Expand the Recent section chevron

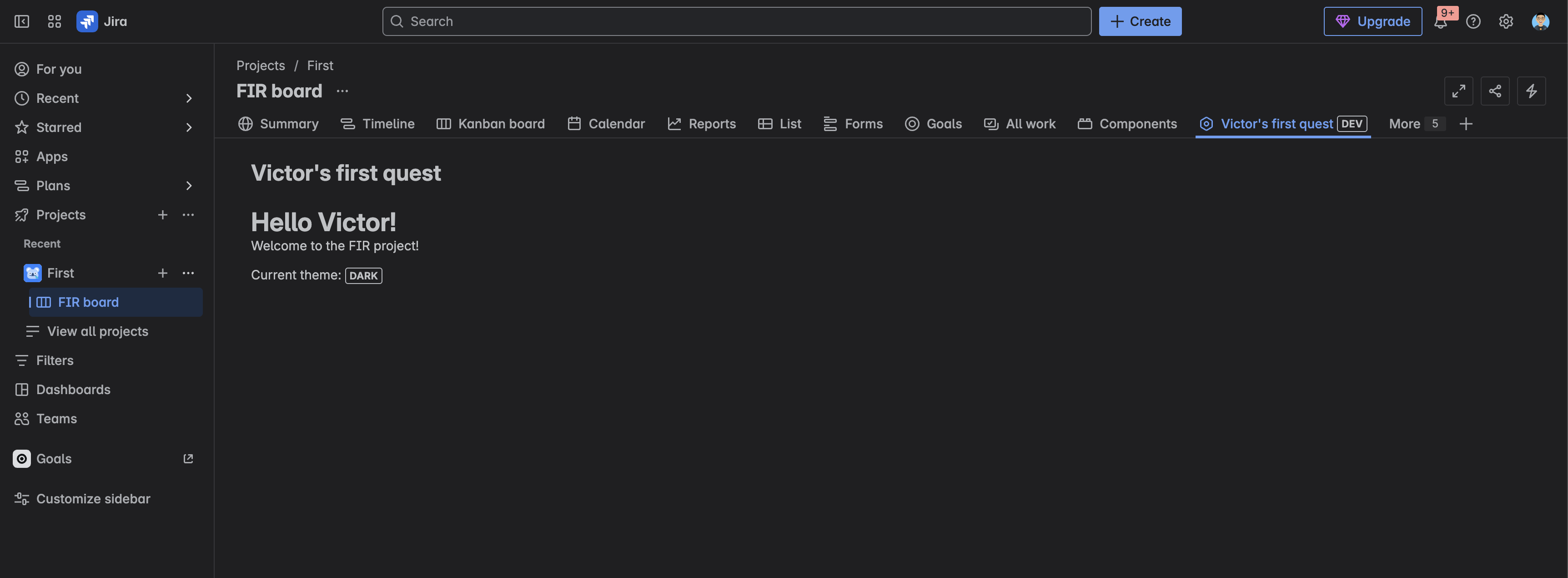189,98
